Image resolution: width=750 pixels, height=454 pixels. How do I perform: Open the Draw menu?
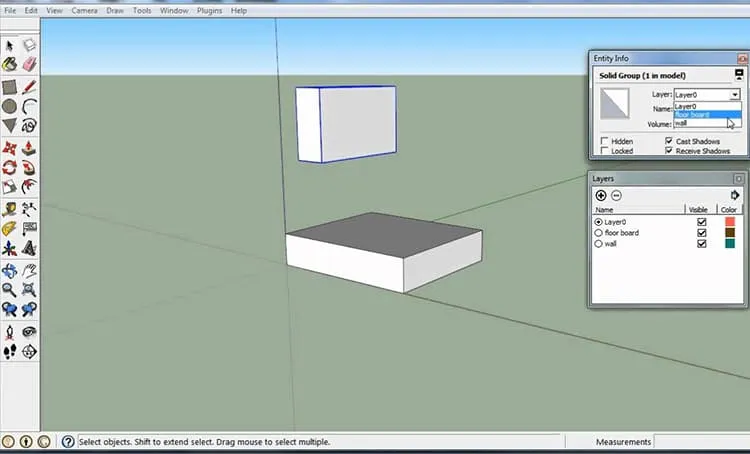tap(115, 10)
